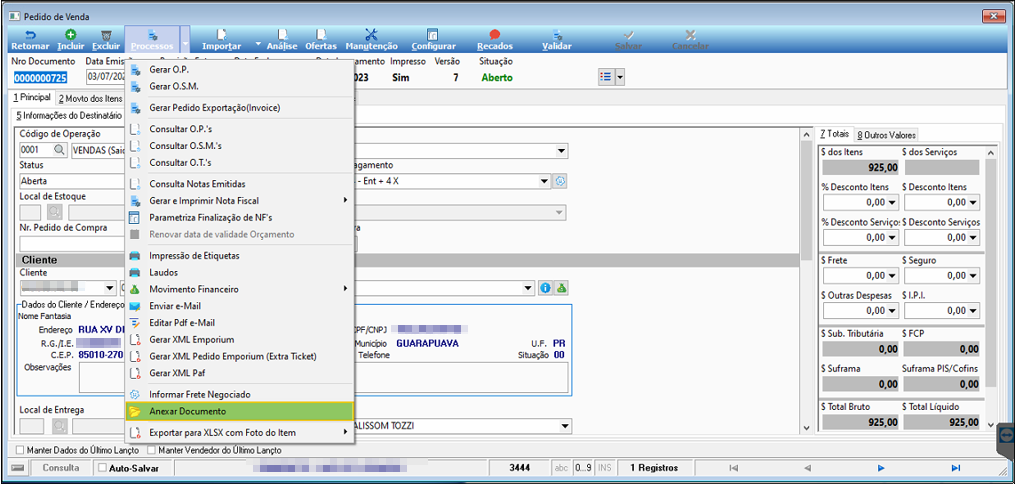Click the Retornar toolbar icon

pos(30,35)
